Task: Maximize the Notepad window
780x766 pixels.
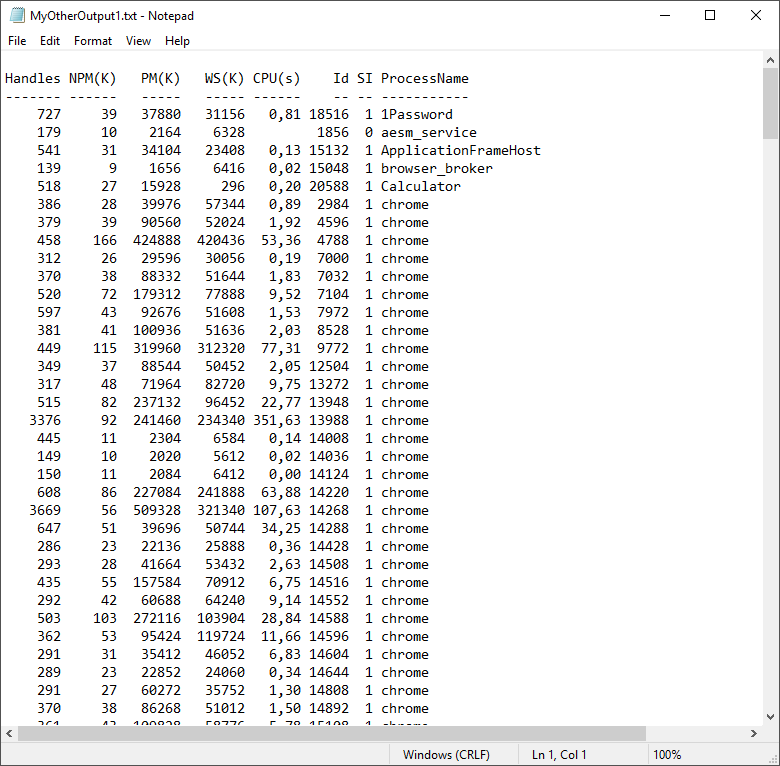Action: (710, 15)
